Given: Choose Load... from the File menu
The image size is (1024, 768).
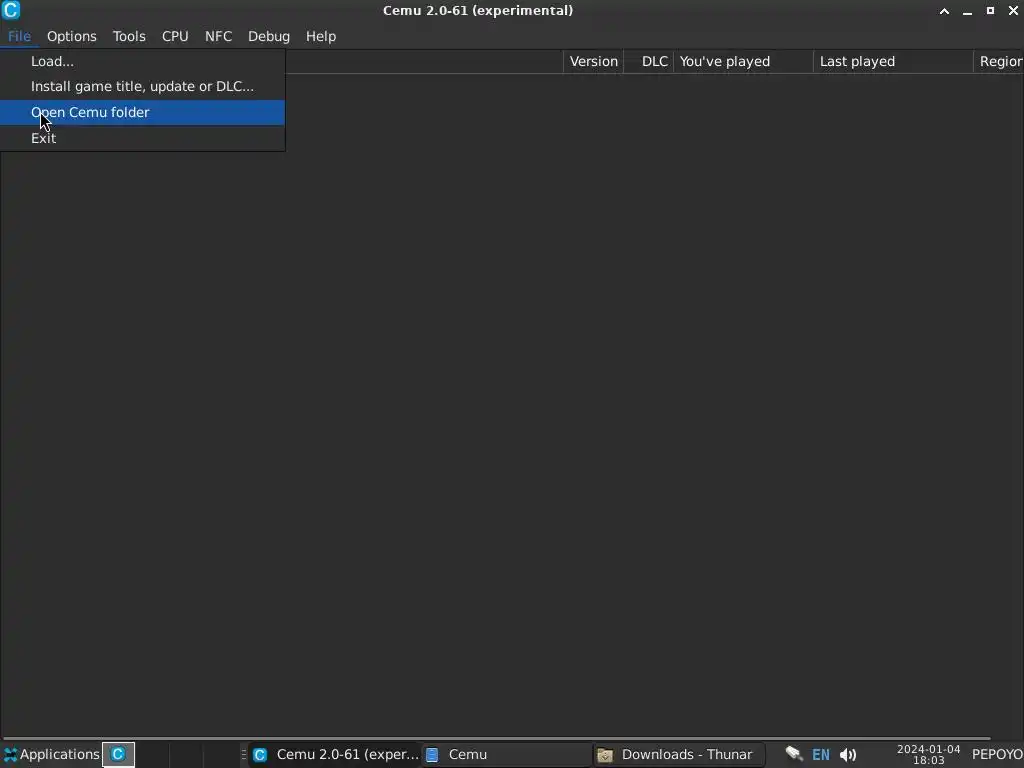Looking at the screenshot, I should click(x=142, y=61).
